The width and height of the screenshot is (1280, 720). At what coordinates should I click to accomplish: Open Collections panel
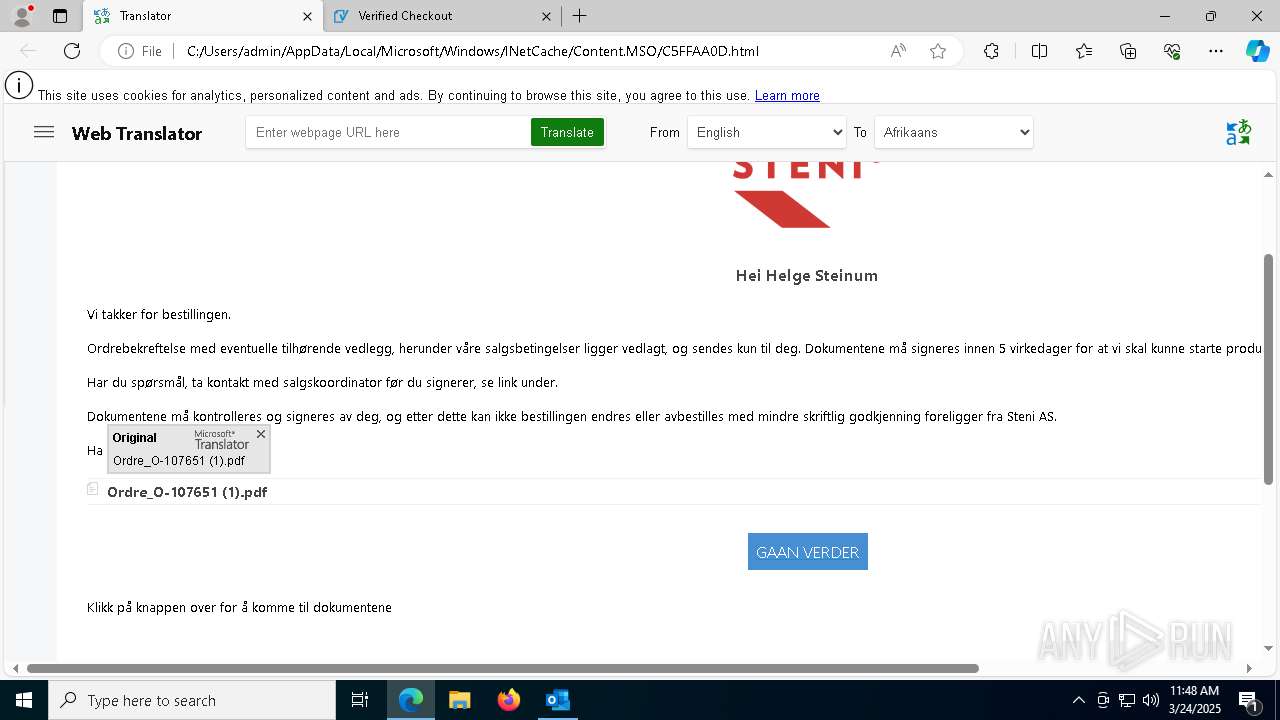pos(1128,51)
